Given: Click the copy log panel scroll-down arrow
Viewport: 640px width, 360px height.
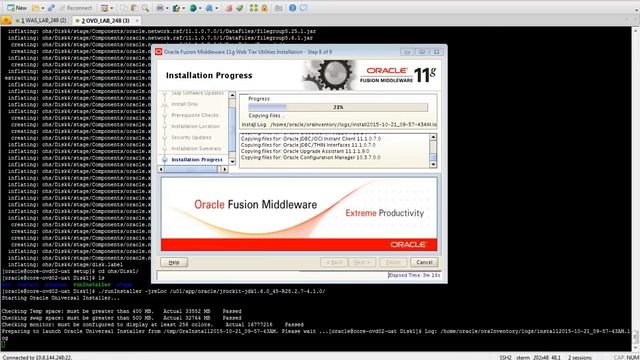Looking at the screenshot, I should [x=433, y=164].
